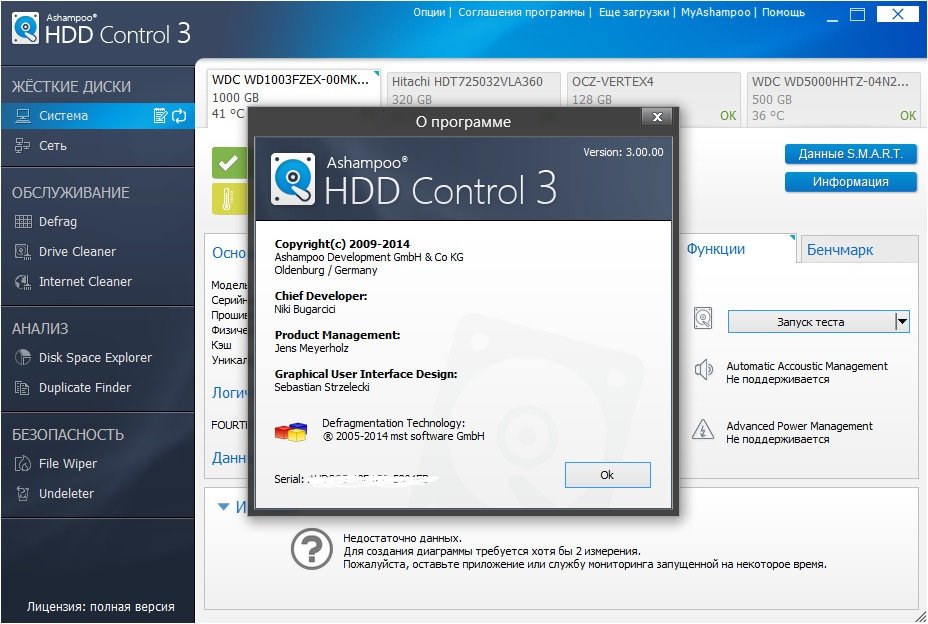Viewport: 928px width, 624px height.
Task: Click the Jens Meyerholz name
Action: (x=311, y=348)
